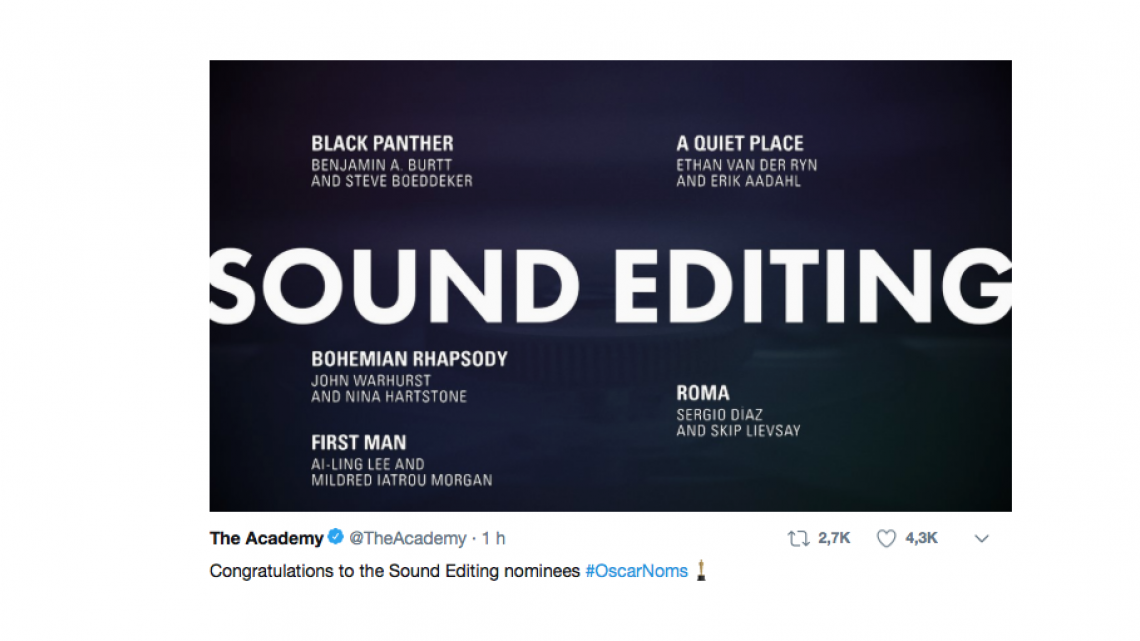Open the tweet's 1 h timestamp
The height and width of the screenshot is (641, 1140).
tap(493, 538)
